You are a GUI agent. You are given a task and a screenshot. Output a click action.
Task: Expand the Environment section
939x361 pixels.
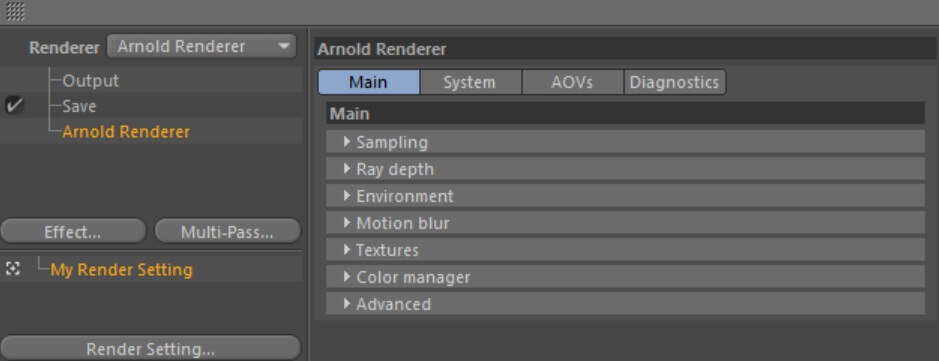[x=625, y=196]
